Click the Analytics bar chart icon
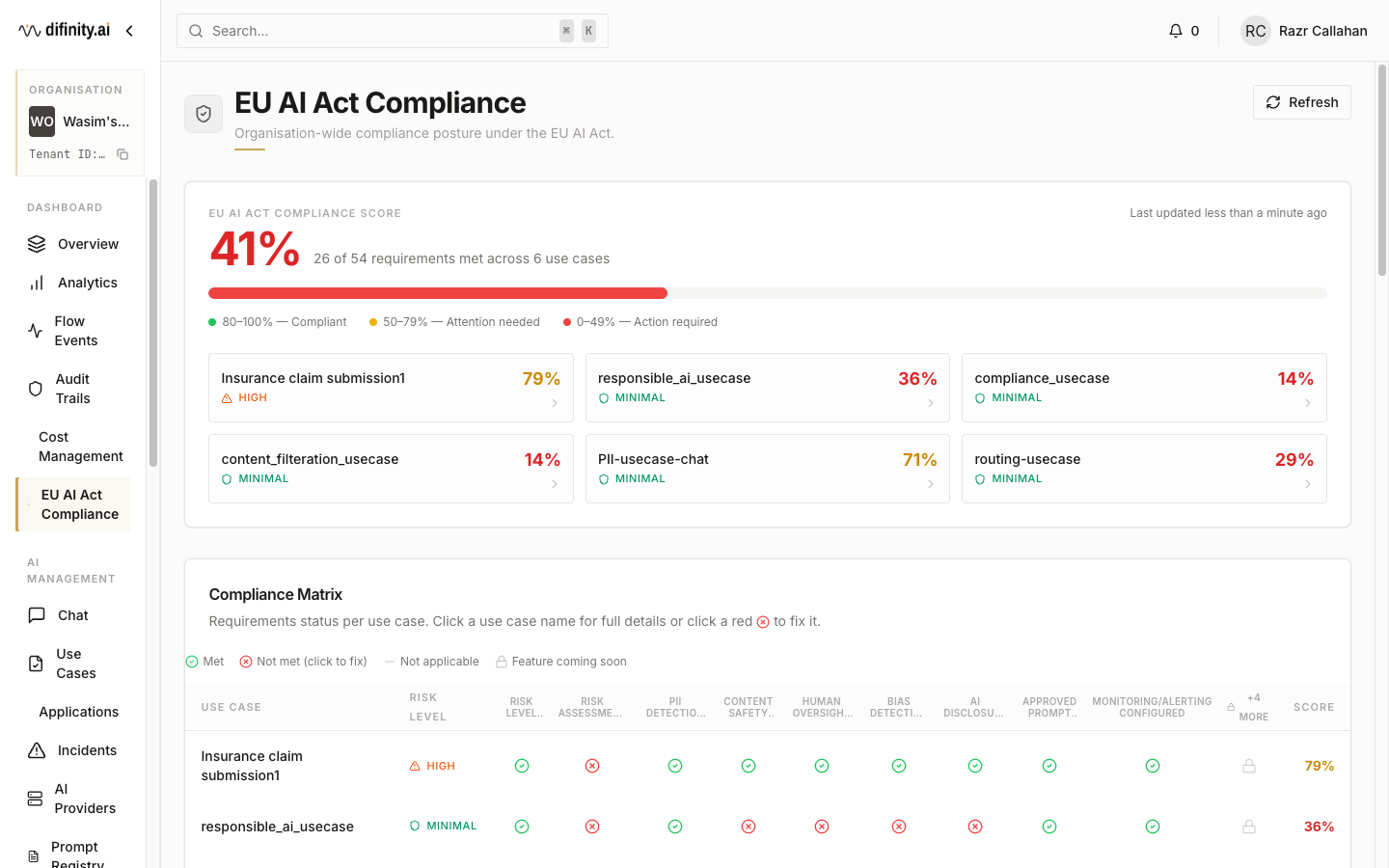This screenshot has width=1389, height=868. tap(37, 283)
